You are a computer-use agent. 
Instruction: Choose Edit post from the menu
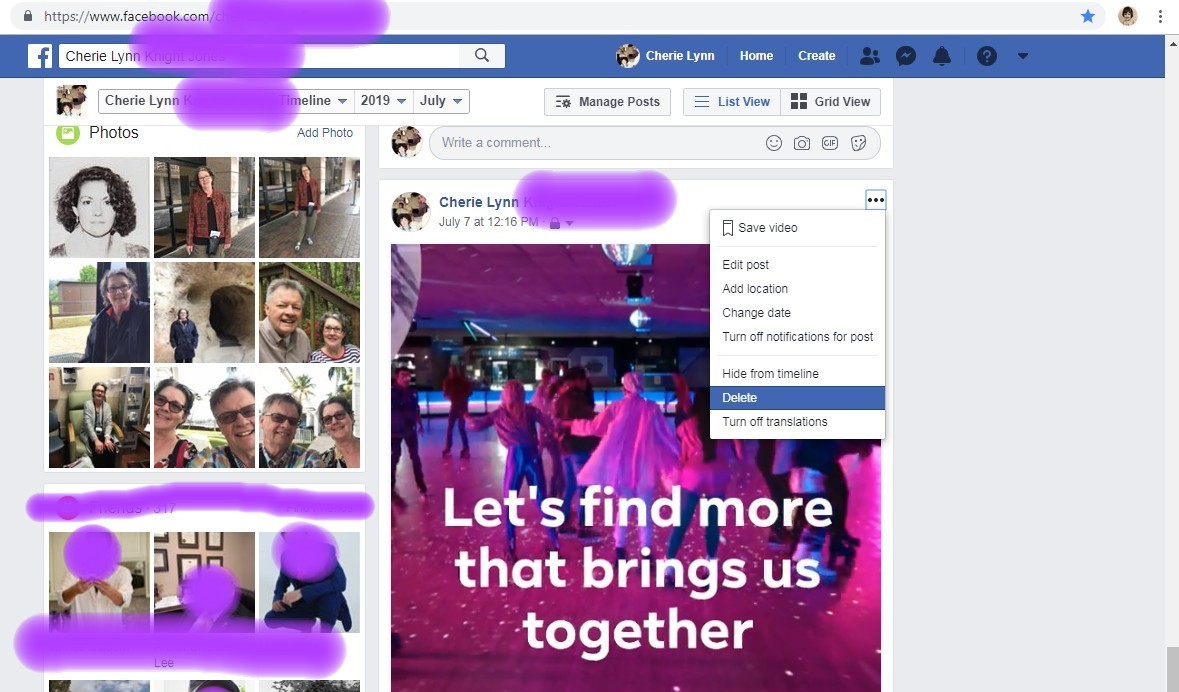pos(797,265)
